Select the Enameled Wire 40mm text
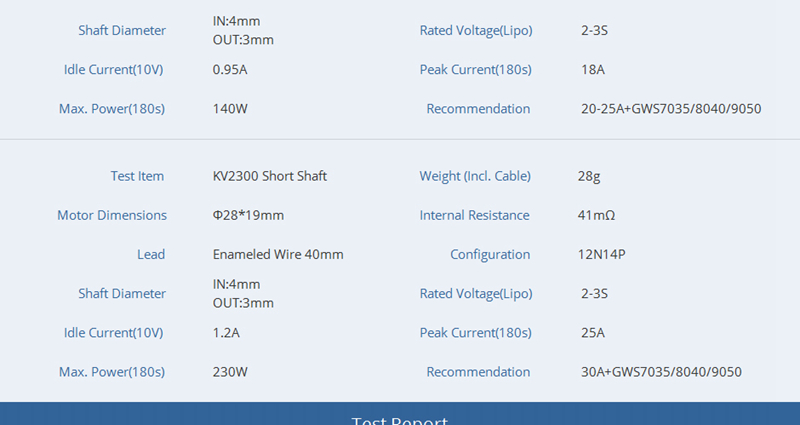The image size is (800, 425). 278,254
